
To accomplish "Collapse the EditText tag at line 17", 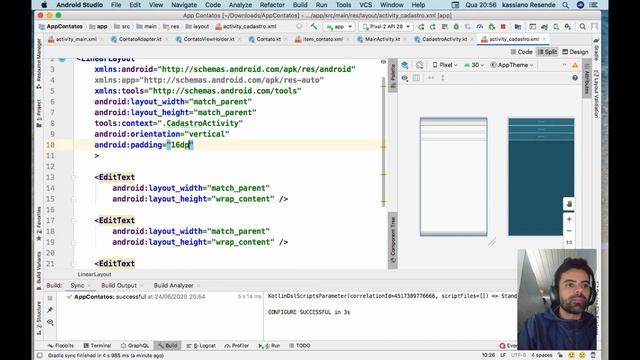I will pos(74,220).
